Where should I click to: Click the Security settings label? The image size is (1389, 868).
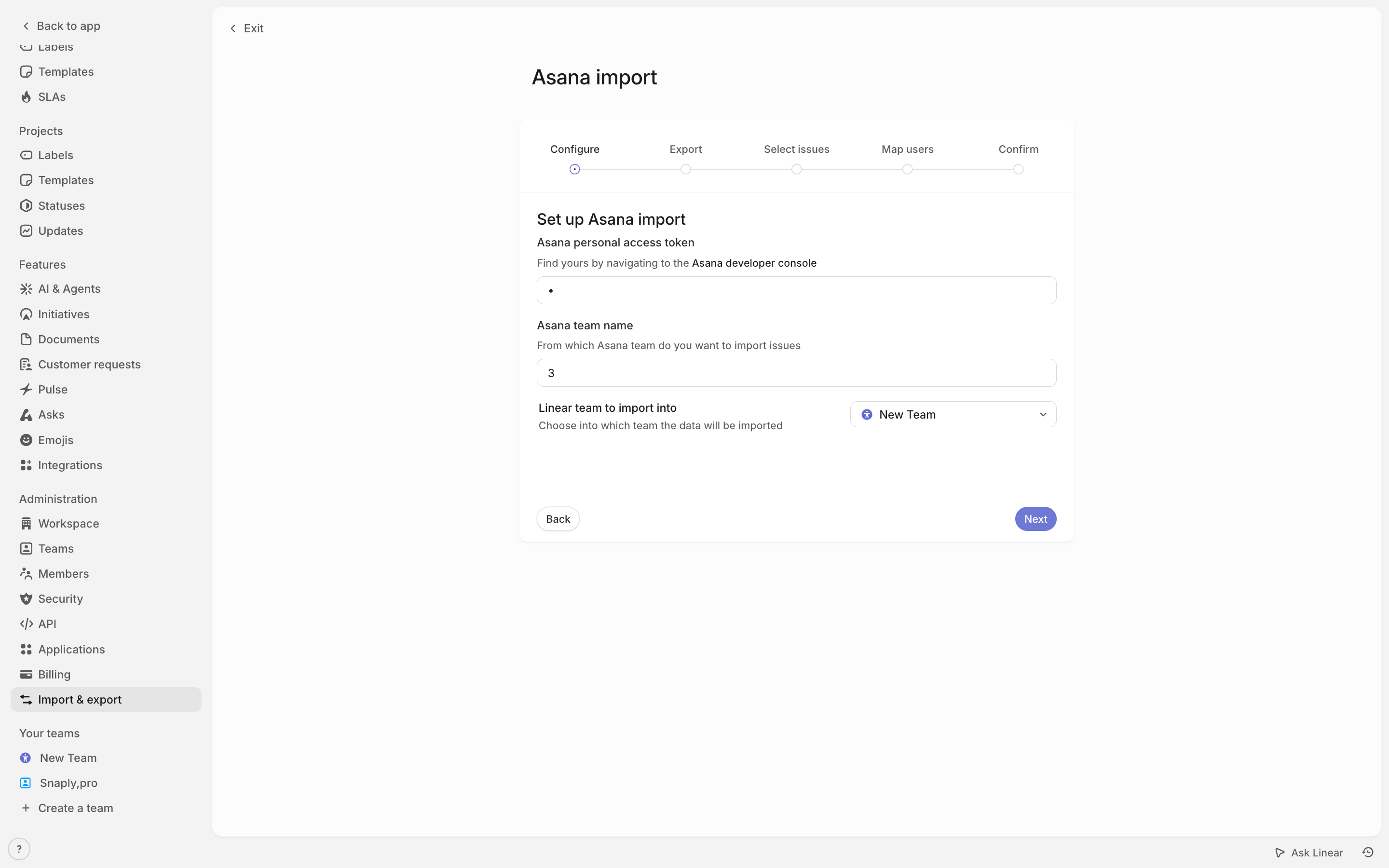click(x=60, y=599)
